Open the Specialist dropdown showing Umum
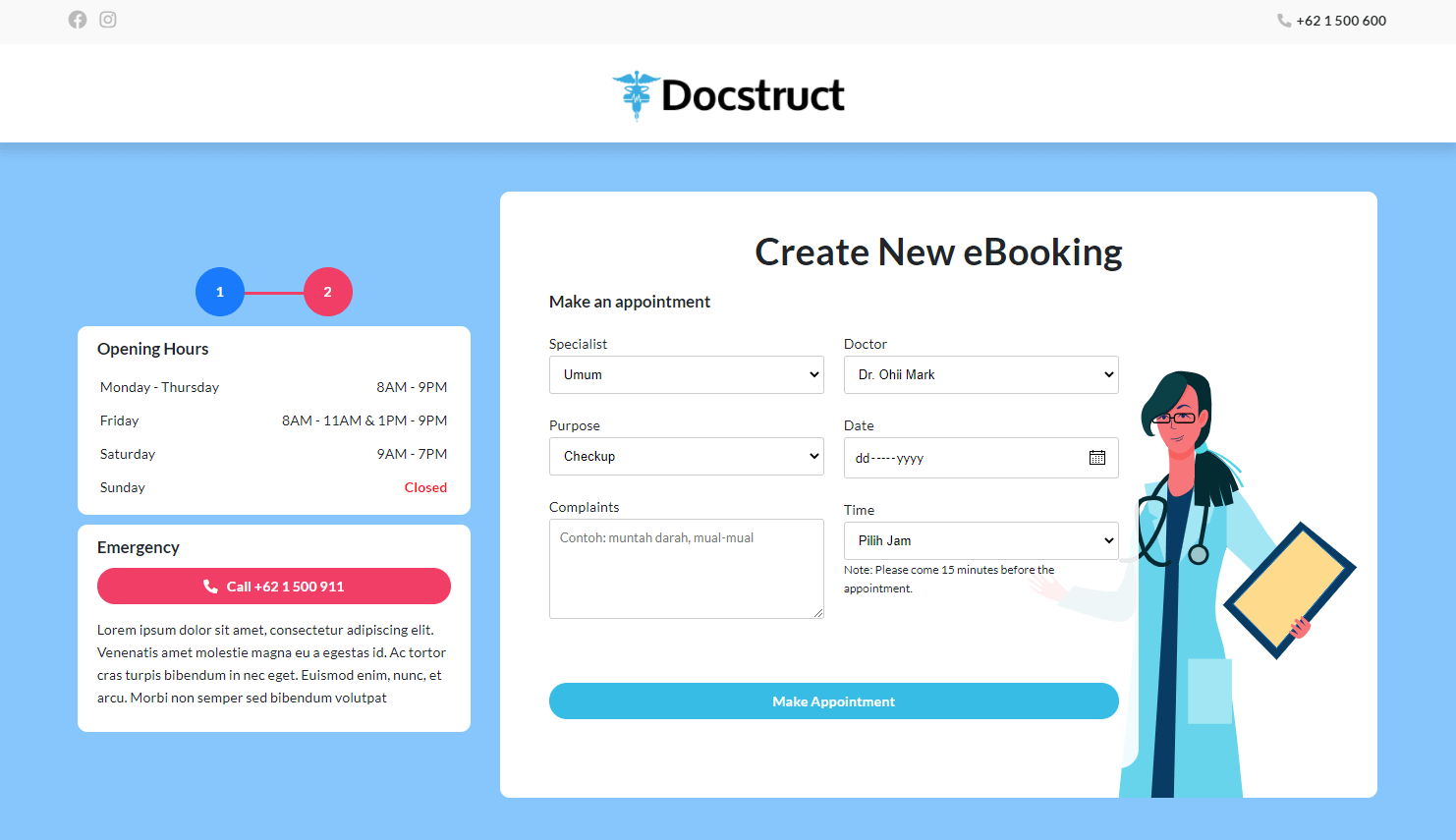The width and height of the screenshot is (1456, 840). click(687, 374)
